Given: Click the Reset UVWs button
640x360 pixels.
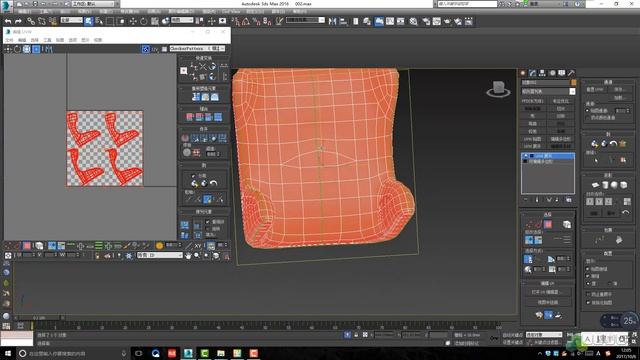Looking at the screenshot, I should click(595, 89).
